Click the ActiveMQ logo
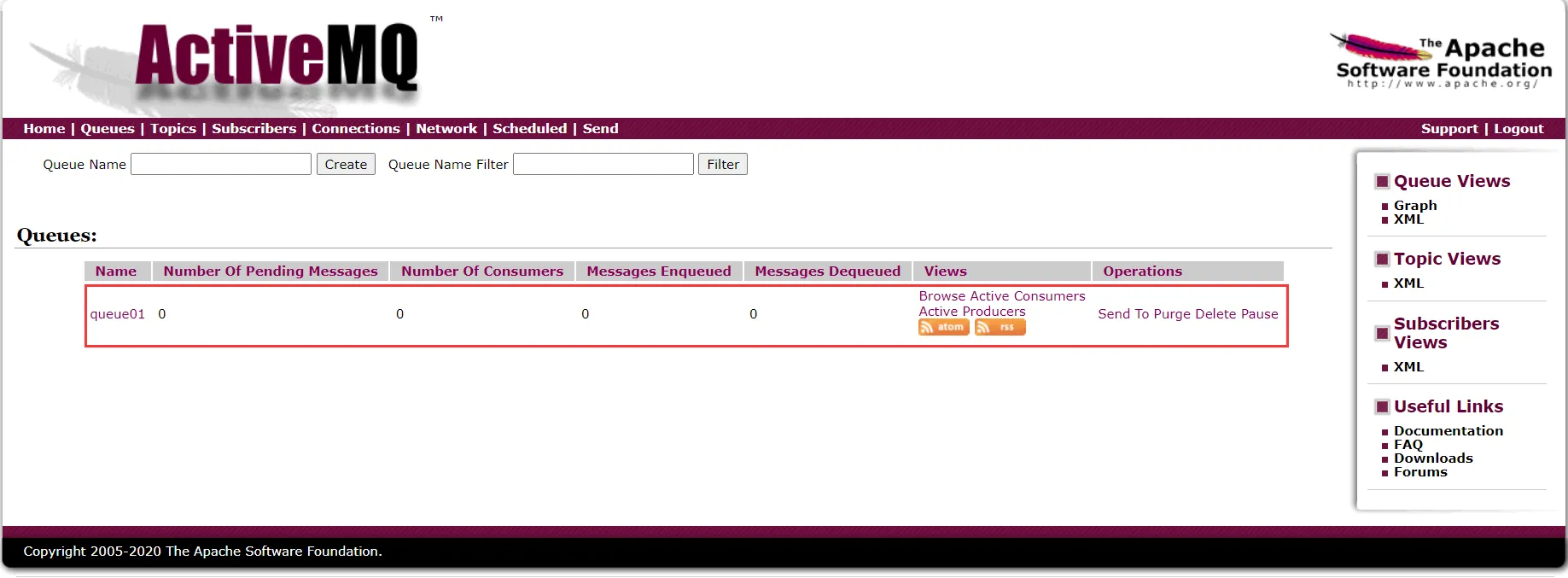 [x=277, y=58]
